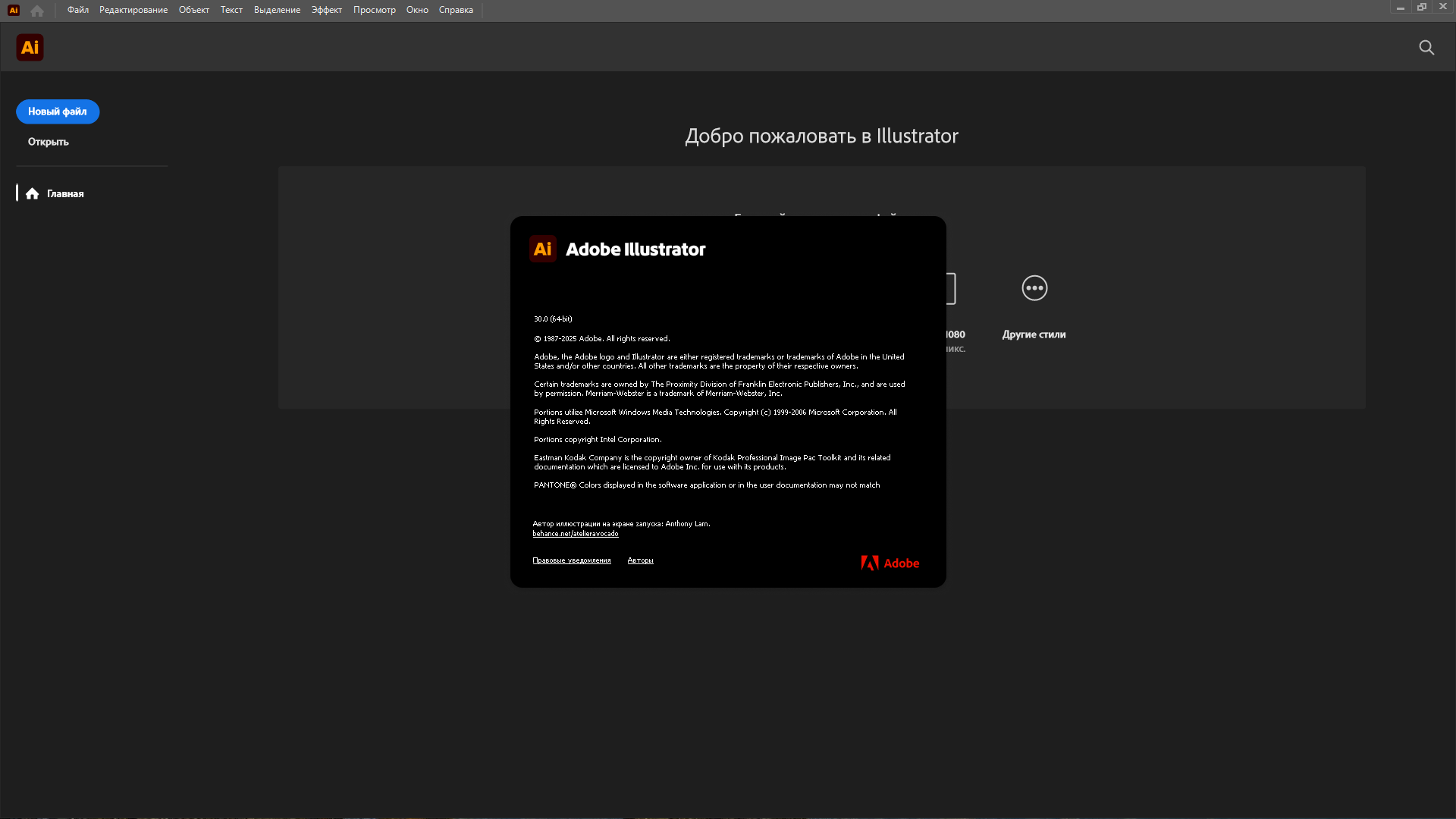1456x819 pixels.
Task: Click the house icon beside Главная
Action: pyautogui.click(x=32, y=194)
